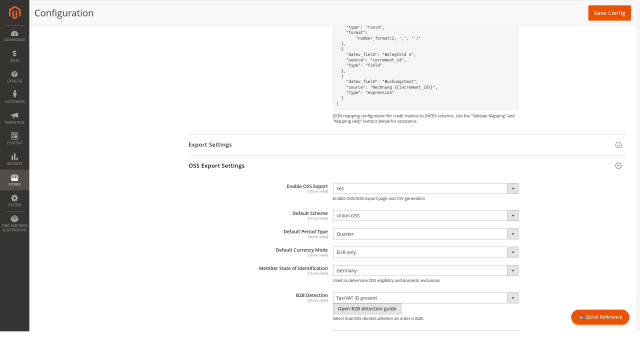The width and height of the screenshot is (640, 360).
Task: Open the Default Scheme dropdown
Action: (426, 216)
